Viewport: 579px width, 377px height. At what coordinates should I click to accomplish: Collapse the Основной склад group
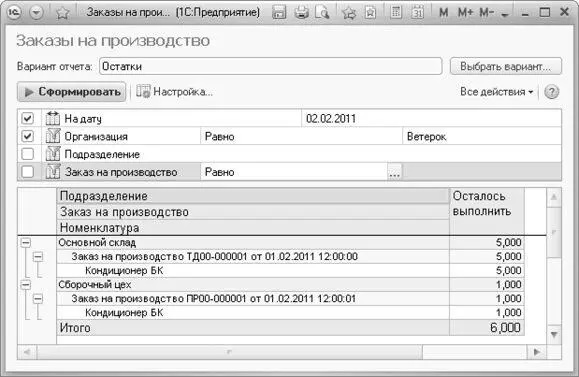[x=25, y=243]
